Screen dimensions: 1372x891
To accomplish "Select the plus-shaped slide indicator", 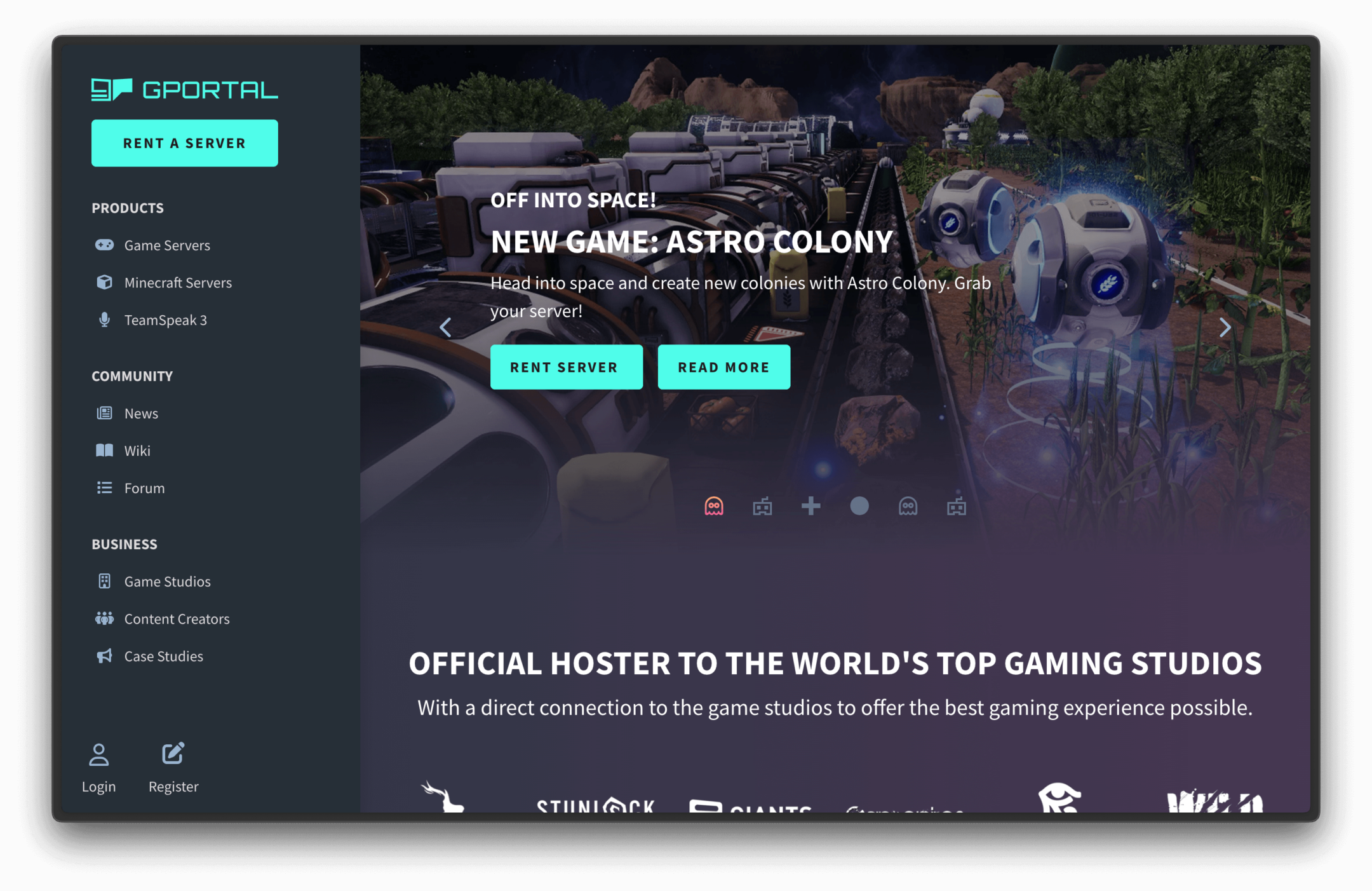I will coord(810,507).
